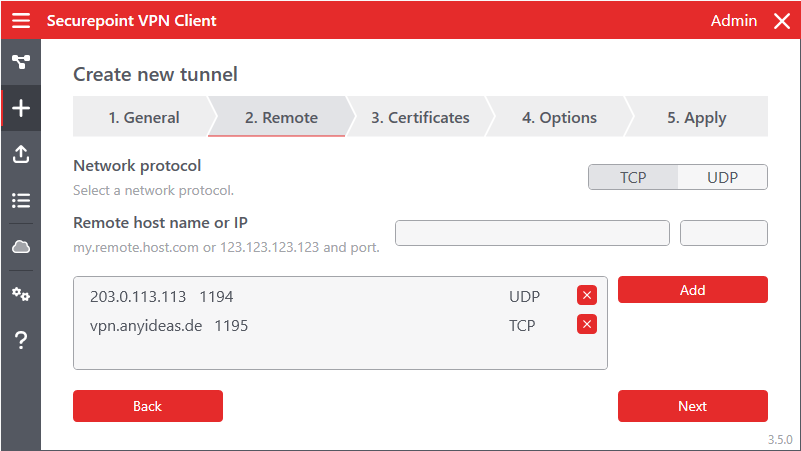Screen dimensions: 801x451
Task: Click the version number 3.5.0
Action: [780, 440]
